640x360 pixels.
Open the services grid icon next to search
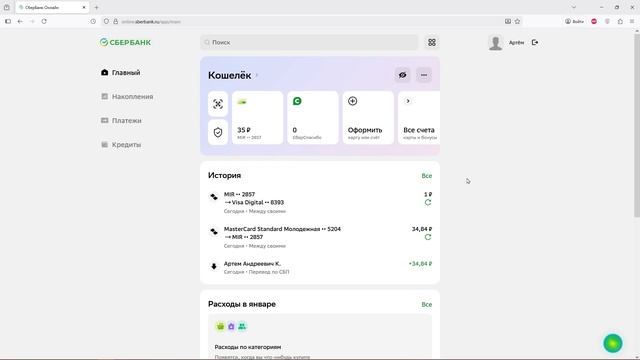432,42
